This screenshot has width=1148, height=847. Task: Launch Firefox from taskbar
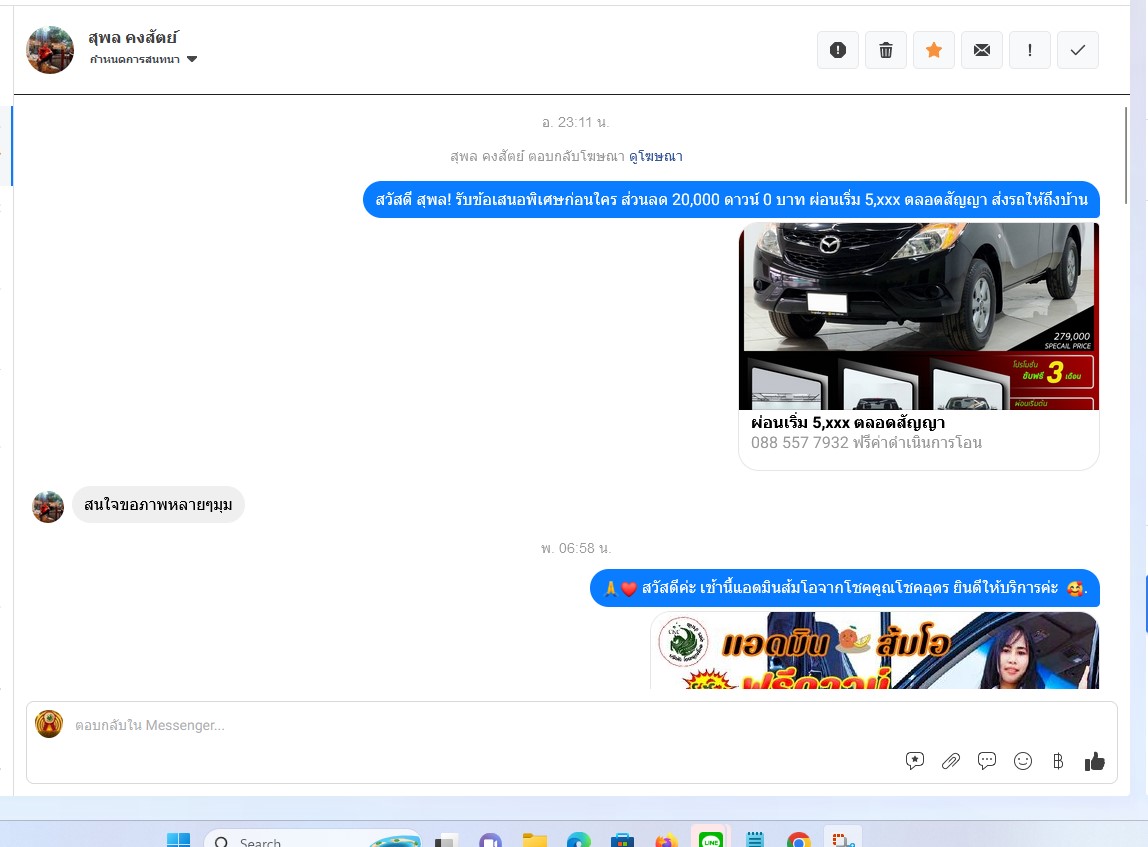(667, 840)
